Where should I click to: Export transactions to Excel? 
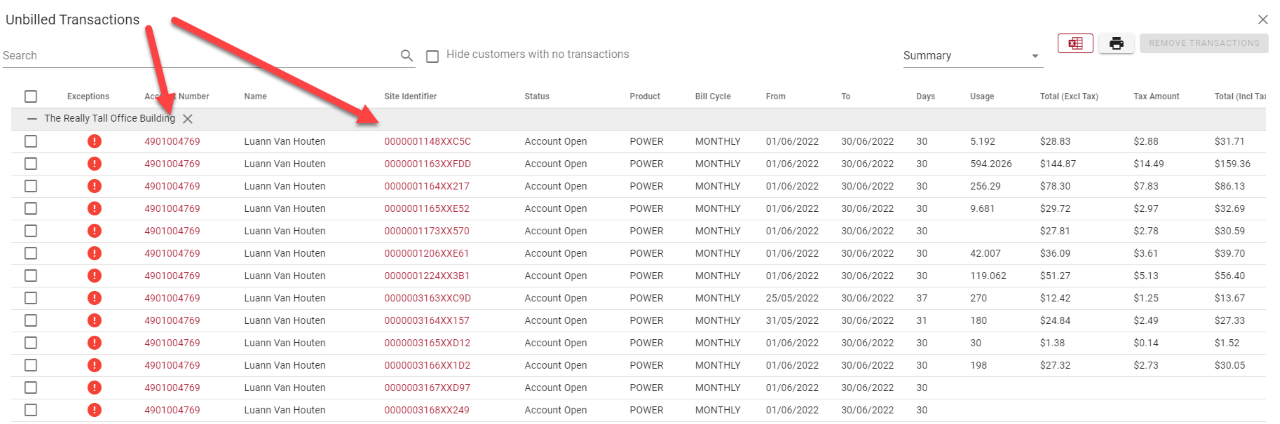point(1075,43)
